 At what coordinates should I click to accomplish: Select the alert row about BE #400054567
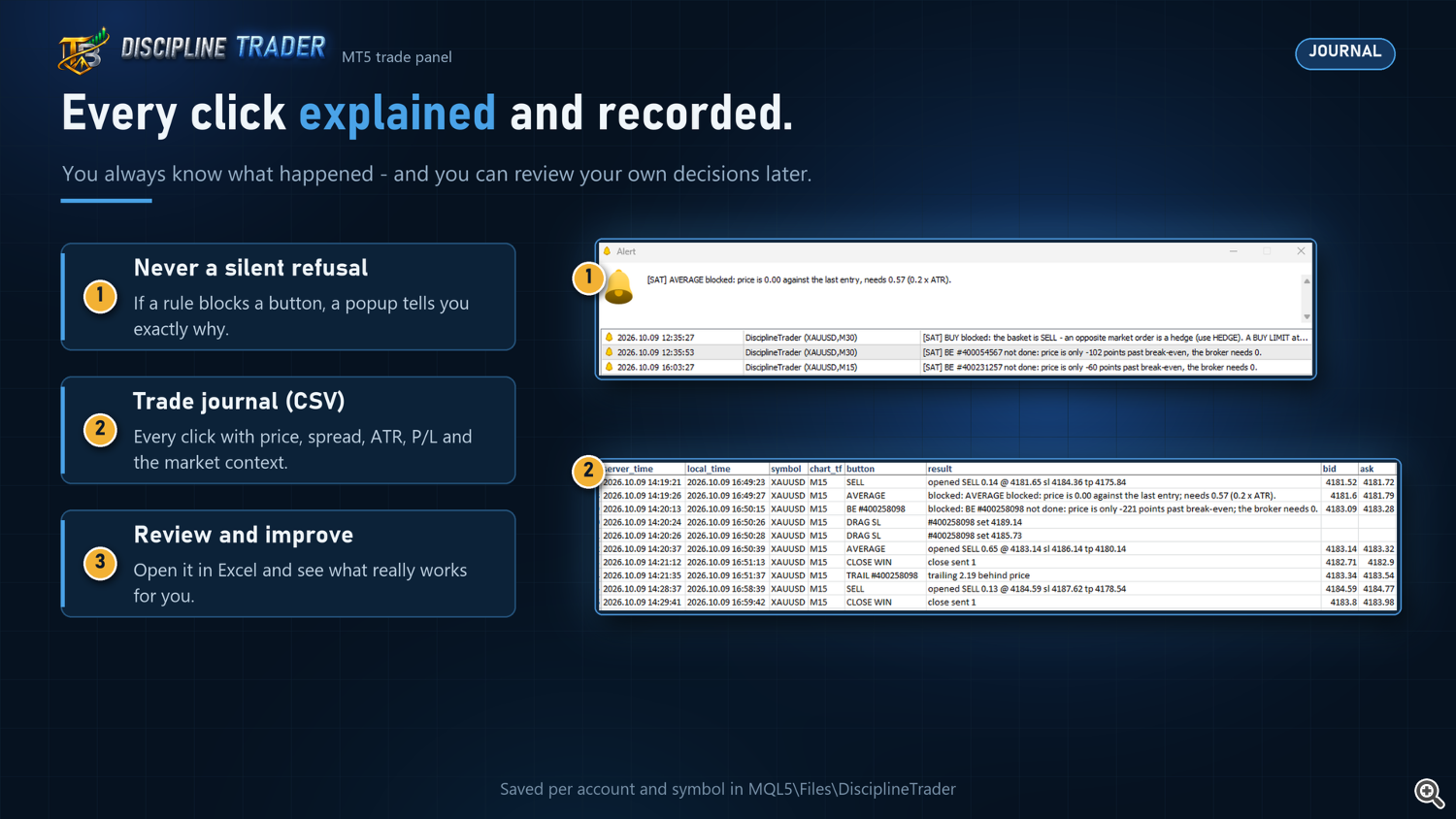click(x=956, y=352)
